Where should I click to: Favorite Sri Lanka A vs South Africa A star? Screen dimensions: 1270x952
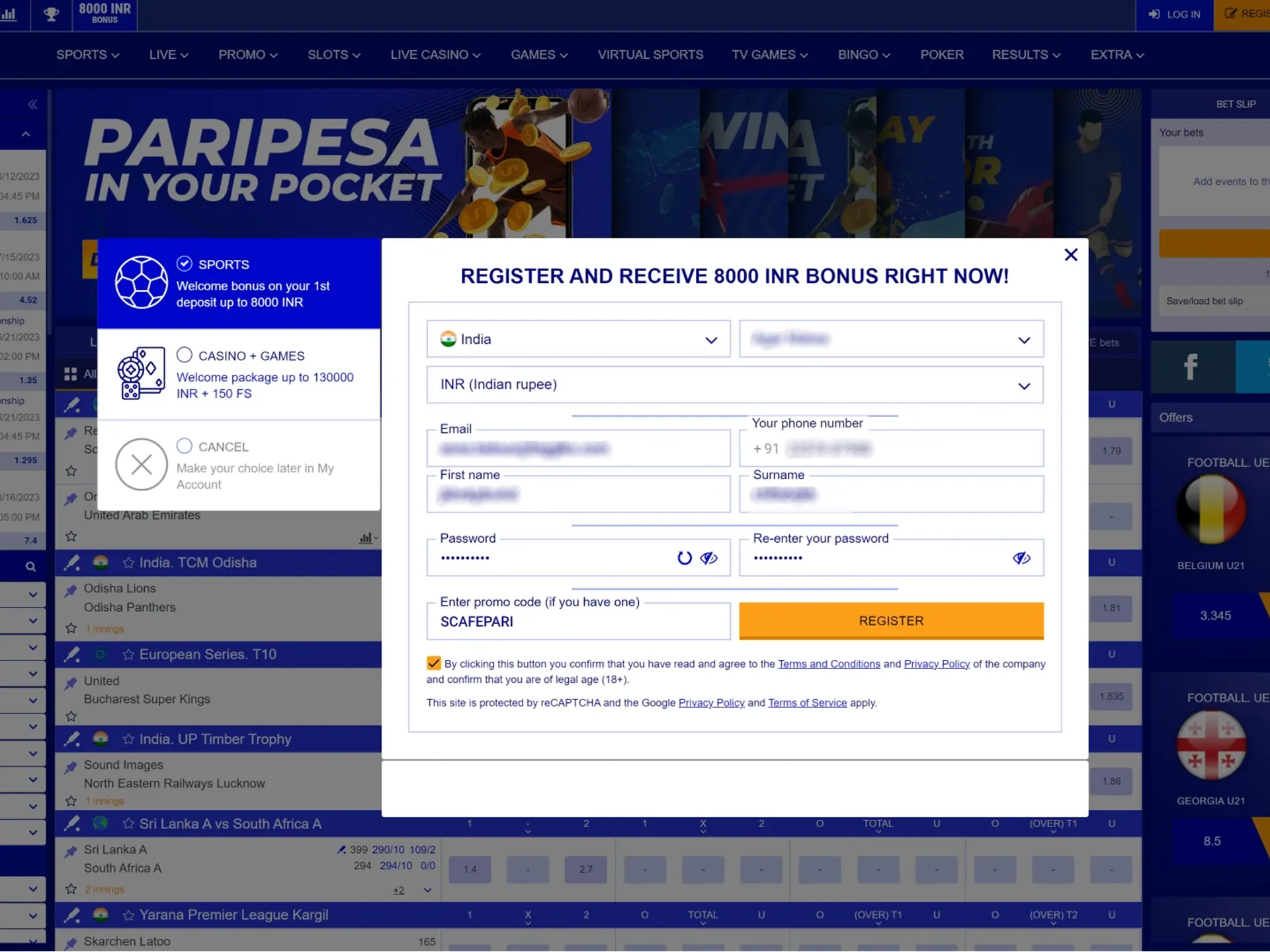tap(128, 824)
